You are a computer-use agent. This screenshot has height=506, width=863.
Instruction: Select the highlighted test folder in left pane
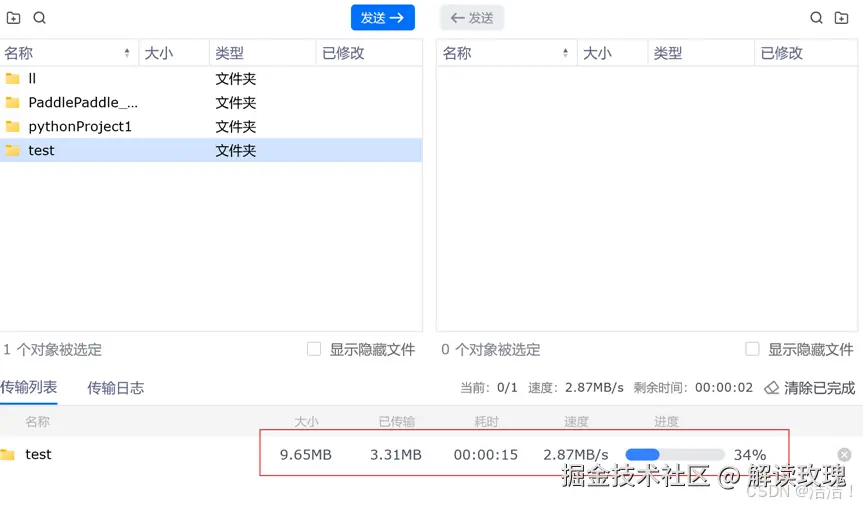click(x=211, y=150)
